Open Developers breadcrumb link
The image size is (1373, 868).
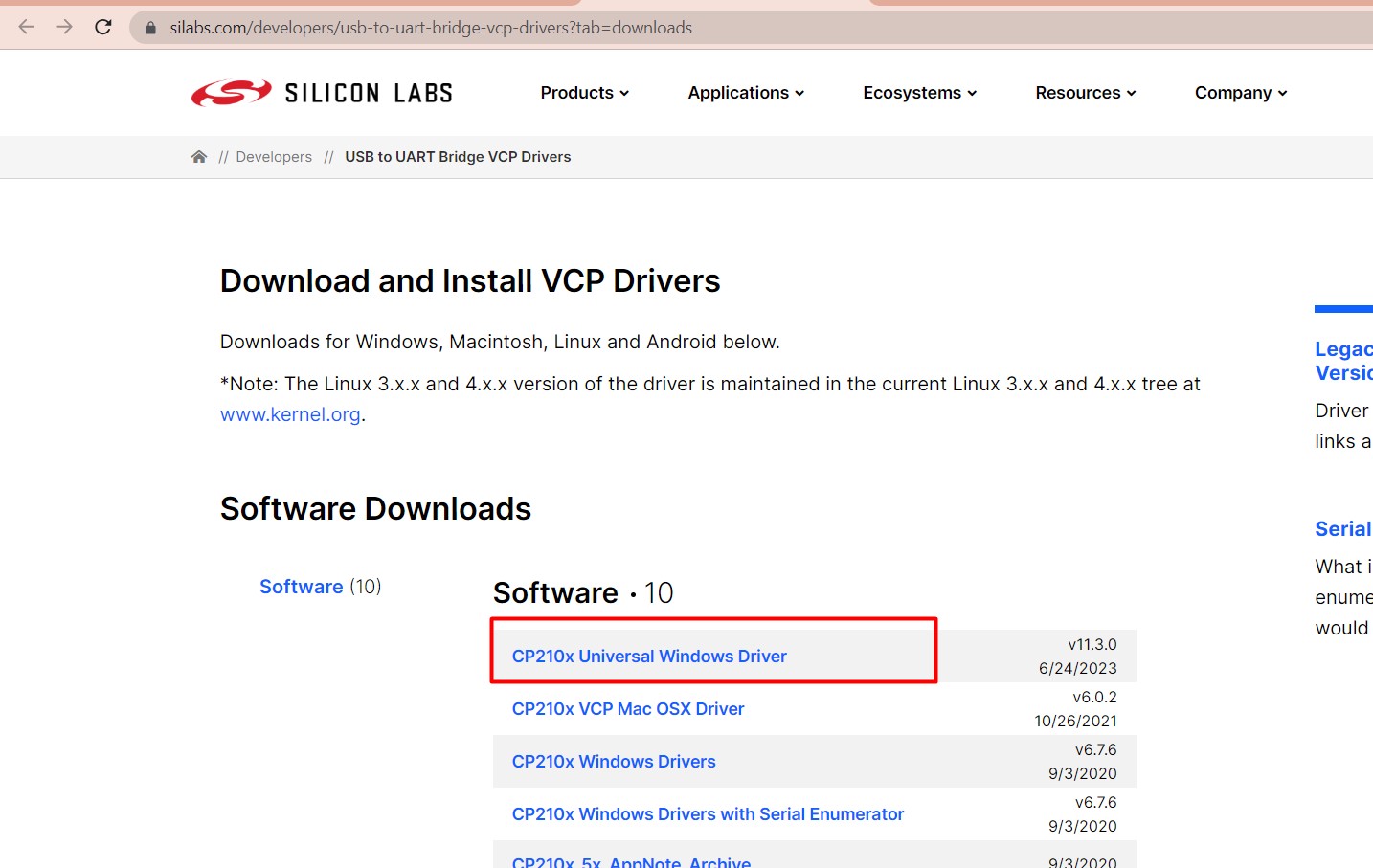point(274,157)
